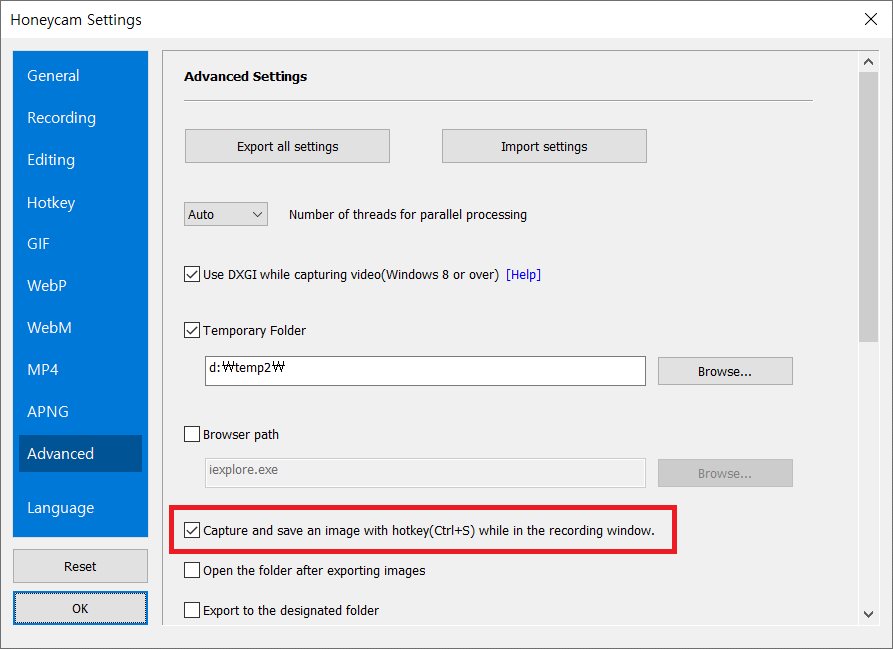This screenshot has height=649, width=893.
Task: Select the Editing tab in sidebar
Action: [x=51, y=160]
